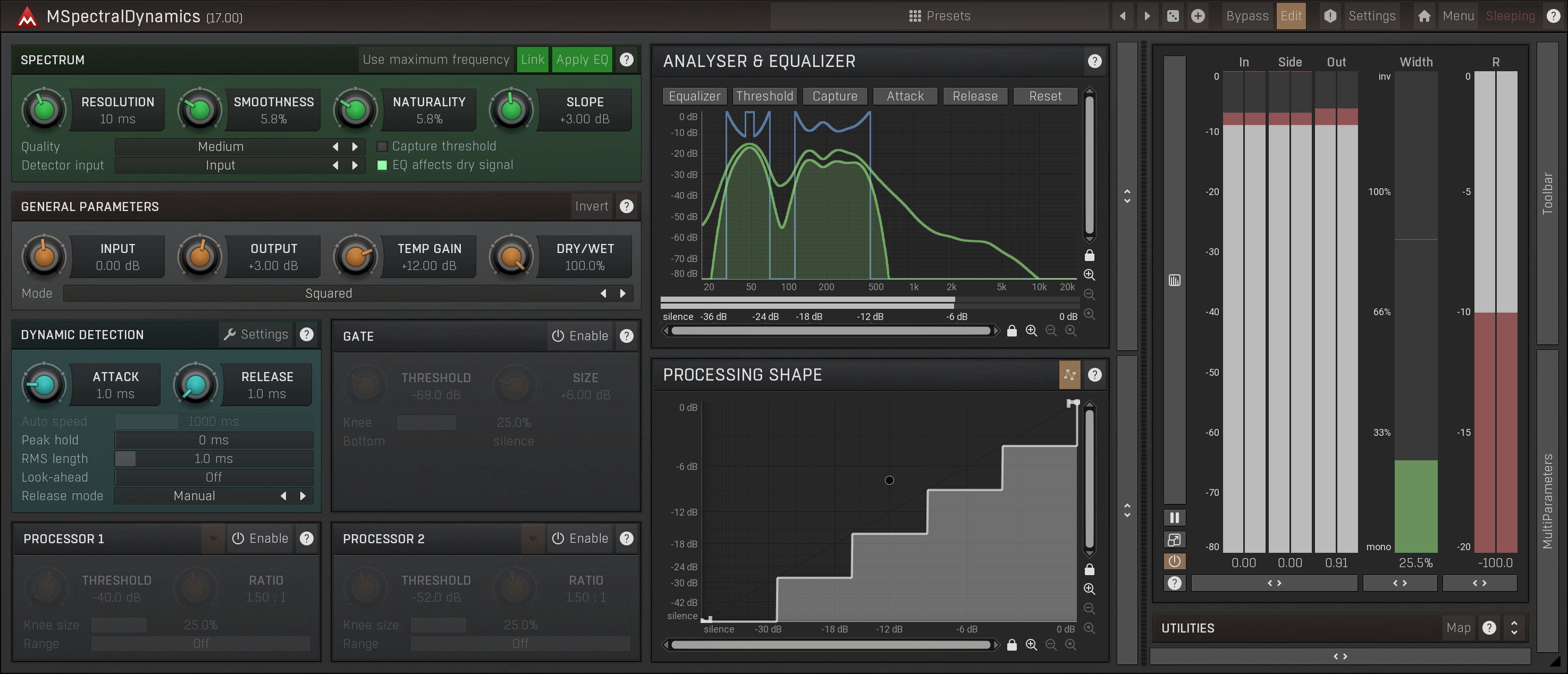
Task: Open Processor 2 dropdown arrow
Action: click(532, 539)
